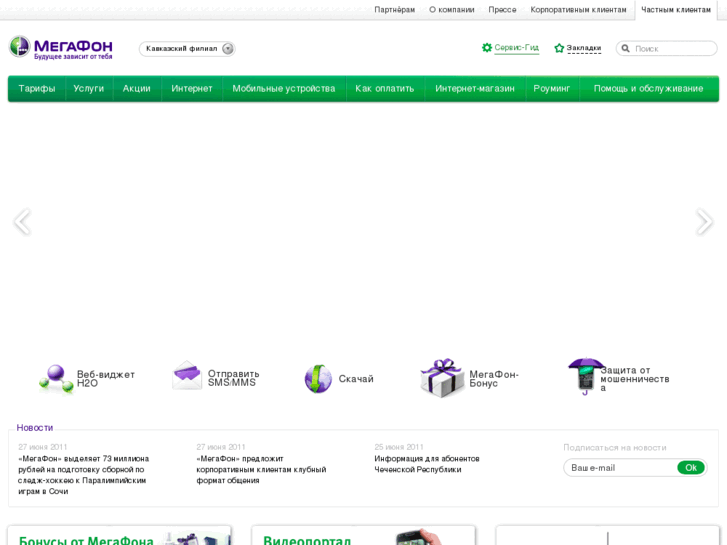727x545 pixels.
Task: Click the Веб-виджет H2O molecule icon
Action: pyautogui.click(x=56, y=379)
